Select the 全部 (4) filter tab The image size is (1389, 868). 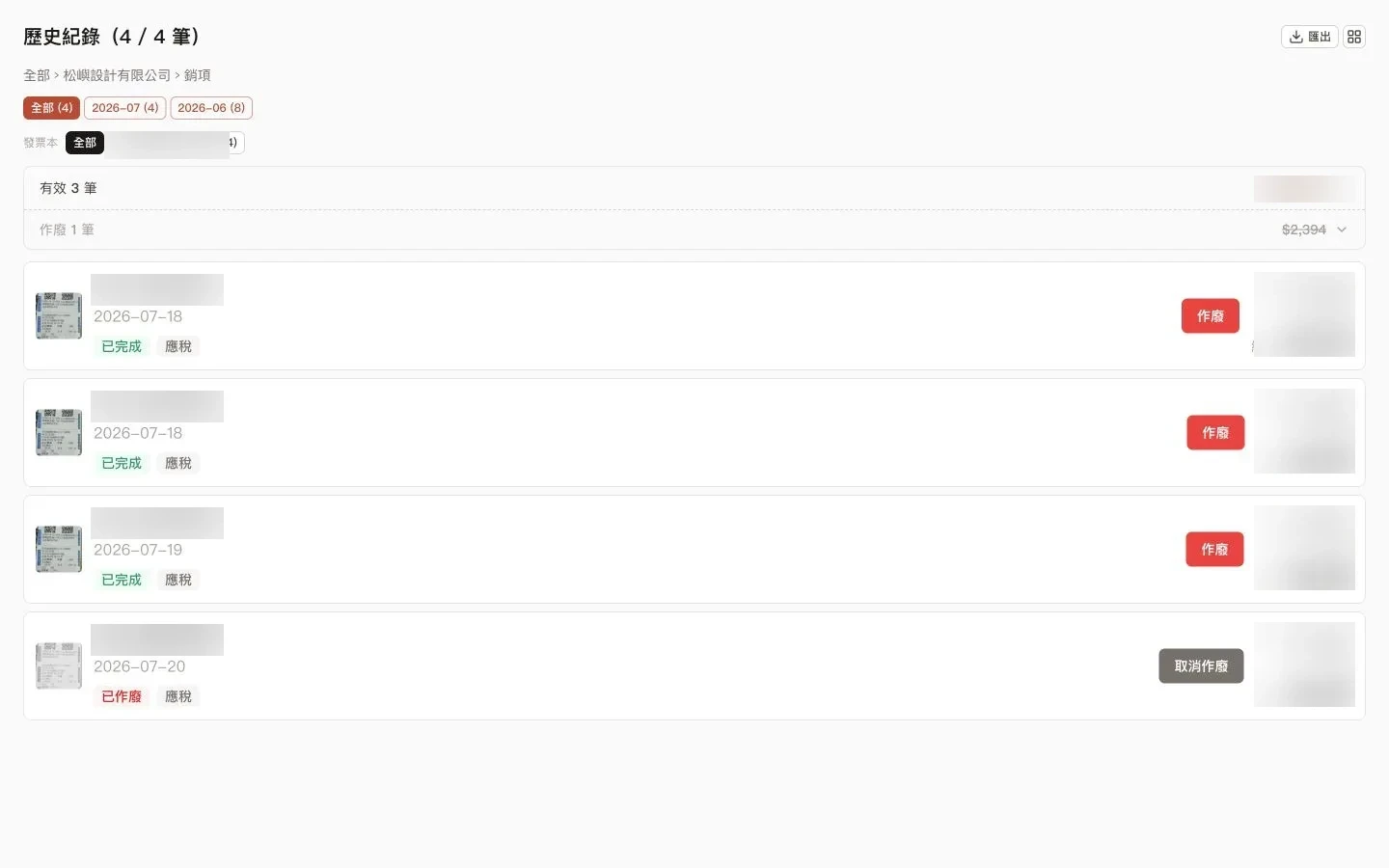pos(52,108)
